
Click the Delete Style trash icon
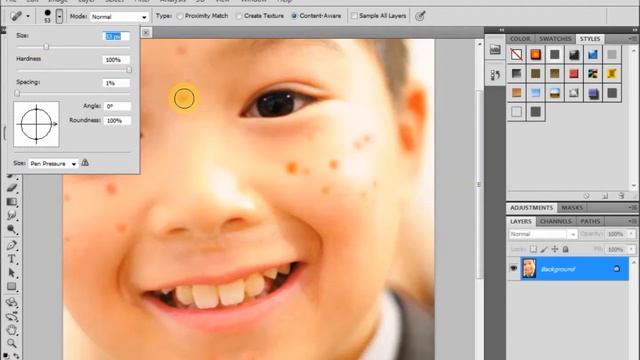(621, 196)
